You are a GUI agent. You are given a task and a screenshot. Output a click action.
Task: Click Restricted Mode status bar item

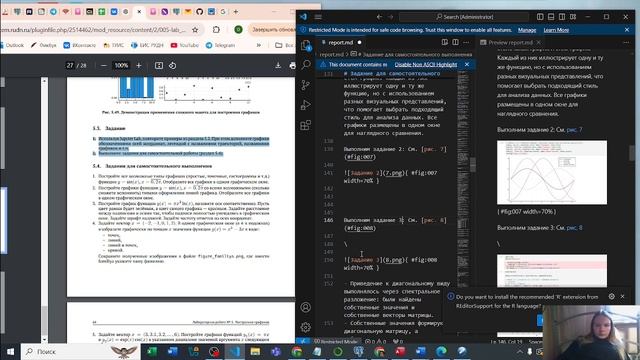point(336,341)
